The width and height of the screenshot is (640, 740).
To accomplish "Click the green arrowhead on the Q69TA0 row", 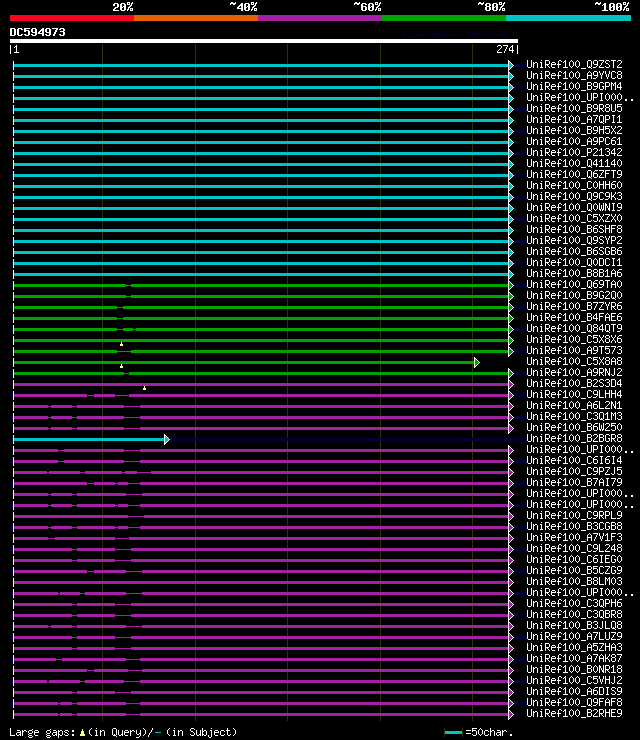I will (511, 286).
